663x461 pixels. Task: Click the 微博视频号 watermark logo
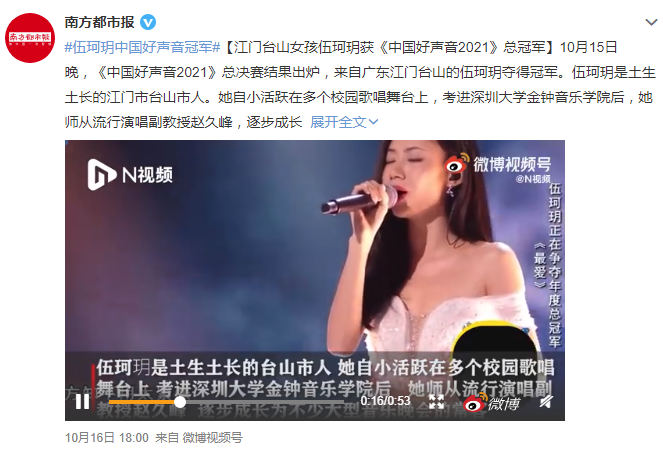tap(498, 163)
